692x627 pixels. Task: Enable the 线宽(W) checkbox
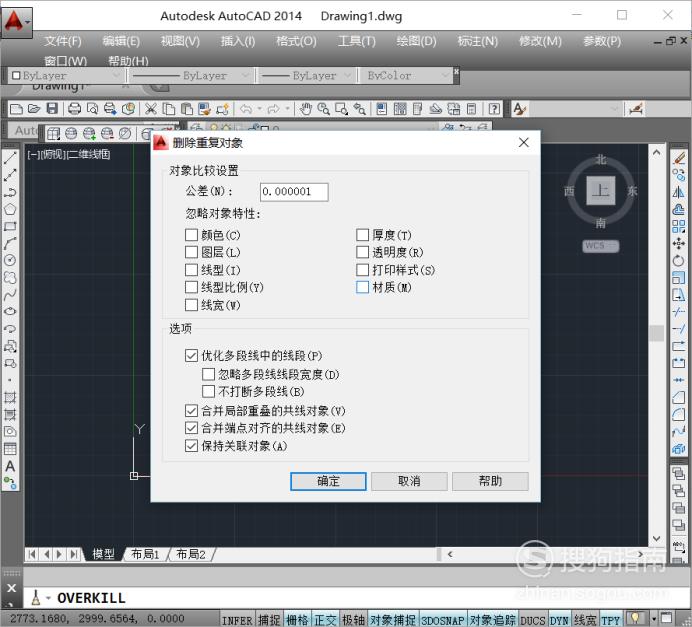[191, 305]
